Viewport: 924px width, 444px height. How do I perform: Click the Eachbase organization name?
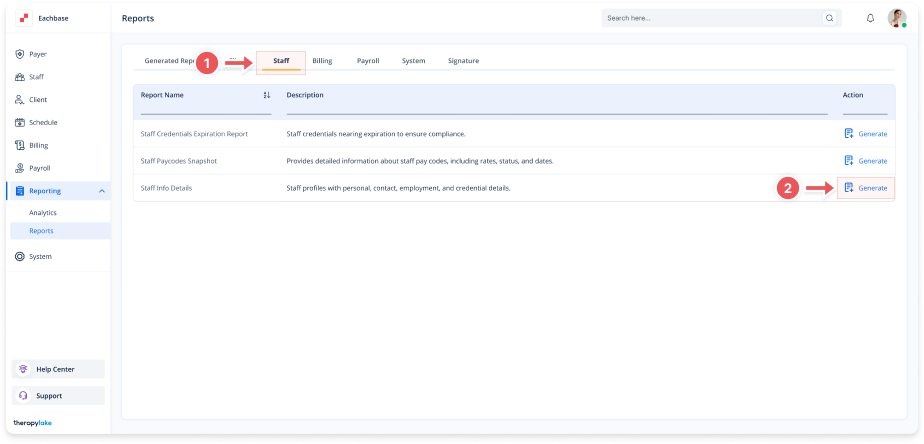click(x=53, y=18)
